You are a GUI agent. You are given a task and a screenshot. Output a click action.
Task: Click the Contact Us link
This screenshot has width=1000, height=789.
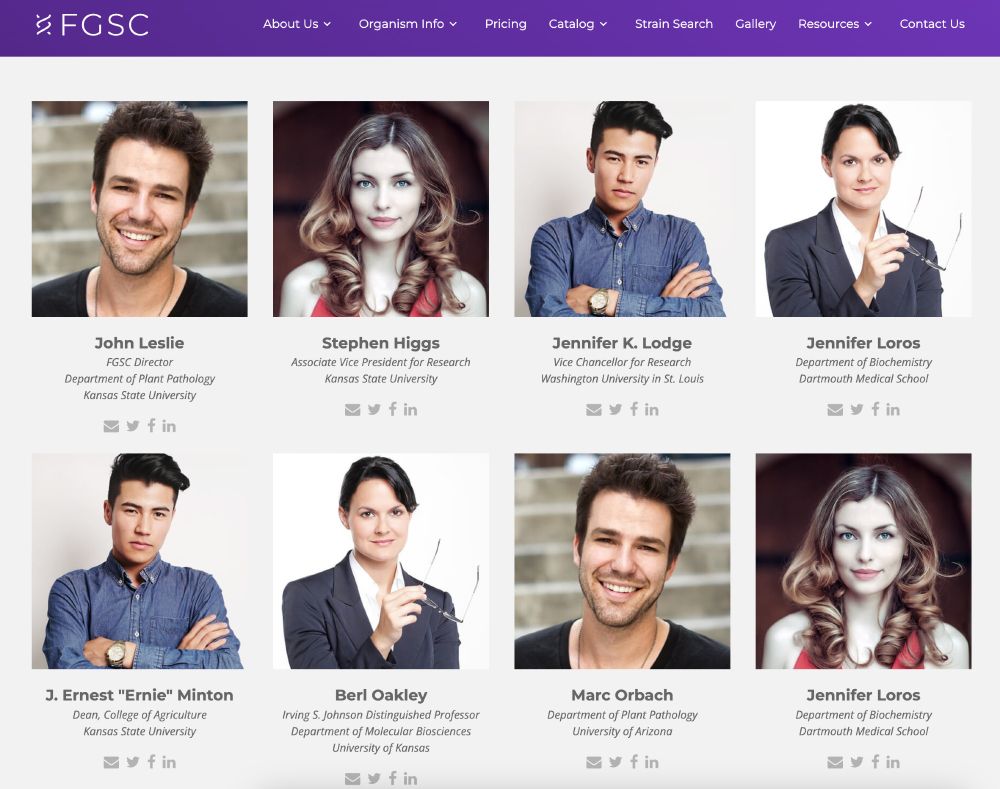[932, 24]
